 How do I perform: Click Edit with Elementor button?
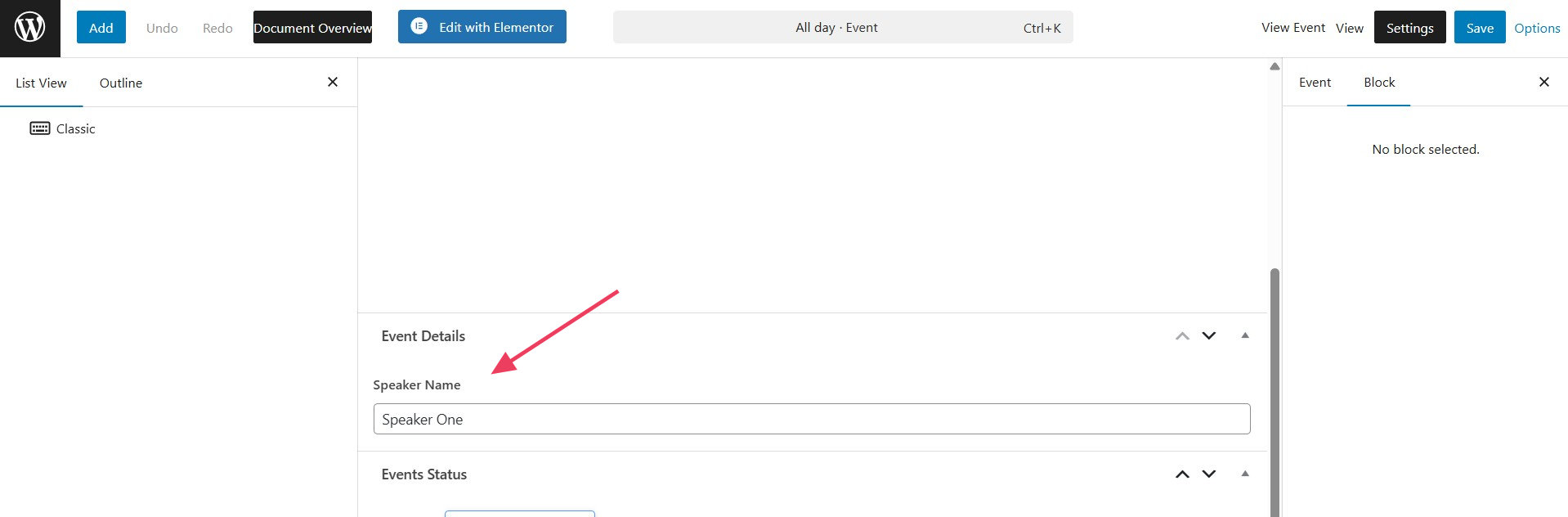click(x=482, y=27)
